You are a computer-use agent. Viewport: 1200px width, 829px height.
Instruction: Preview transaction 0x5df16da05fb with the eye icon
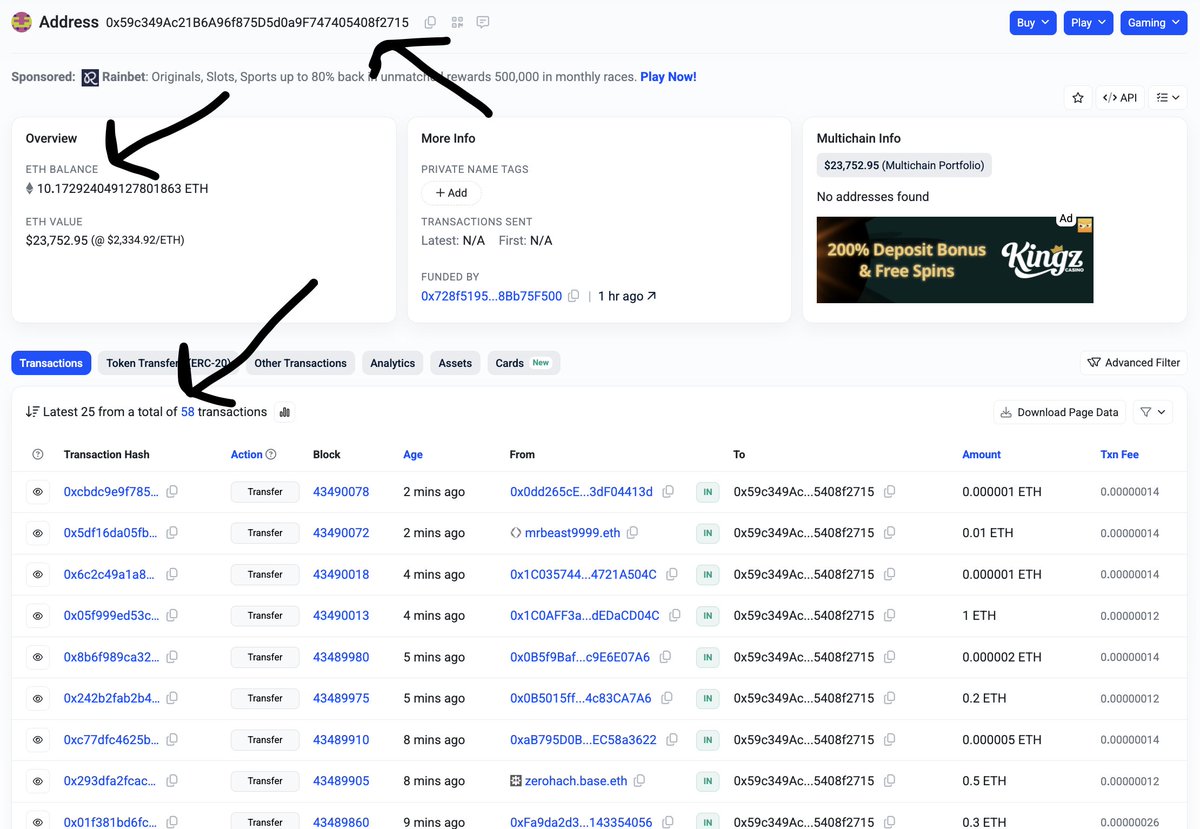(38, 533)
